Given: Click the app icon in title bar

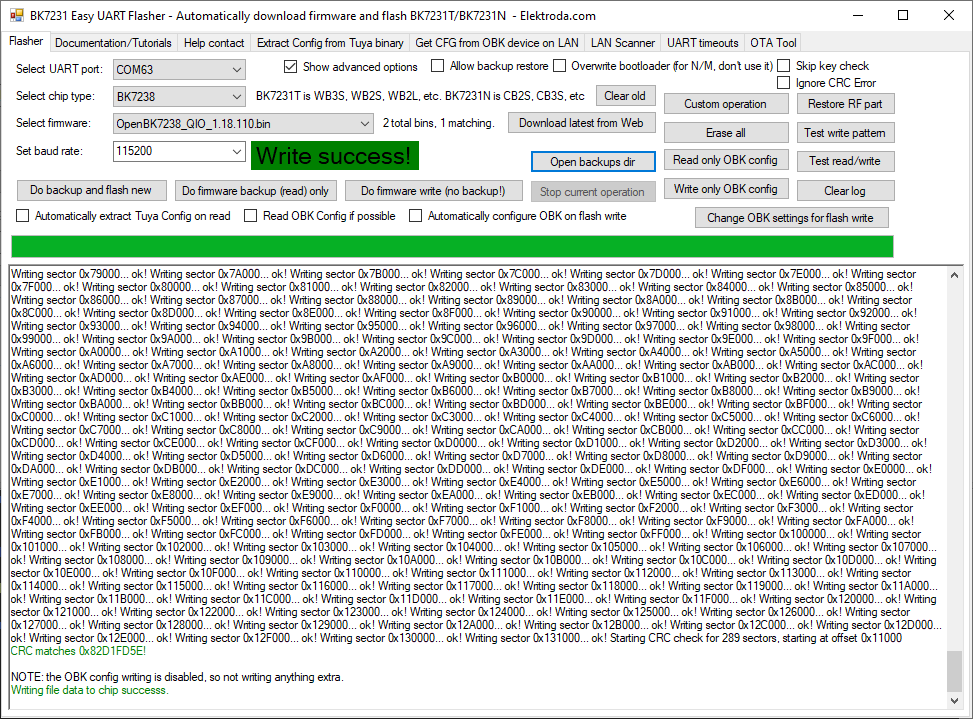Looking at the screenshot, I should 17,16.
